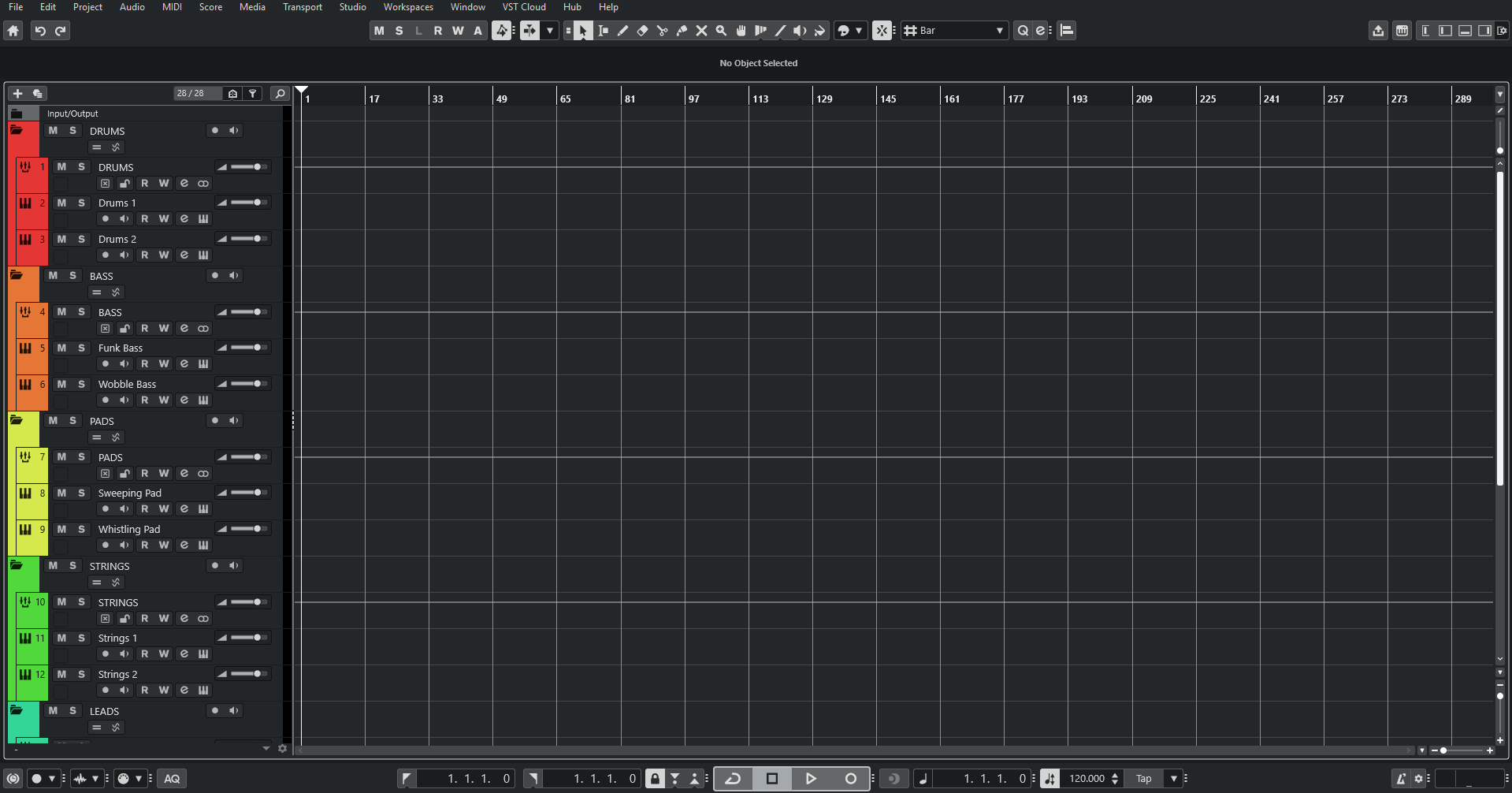1512x793 pixels.
Task: Open the Tap tempo mode dropdown
Action: [x=1173, y=778]
